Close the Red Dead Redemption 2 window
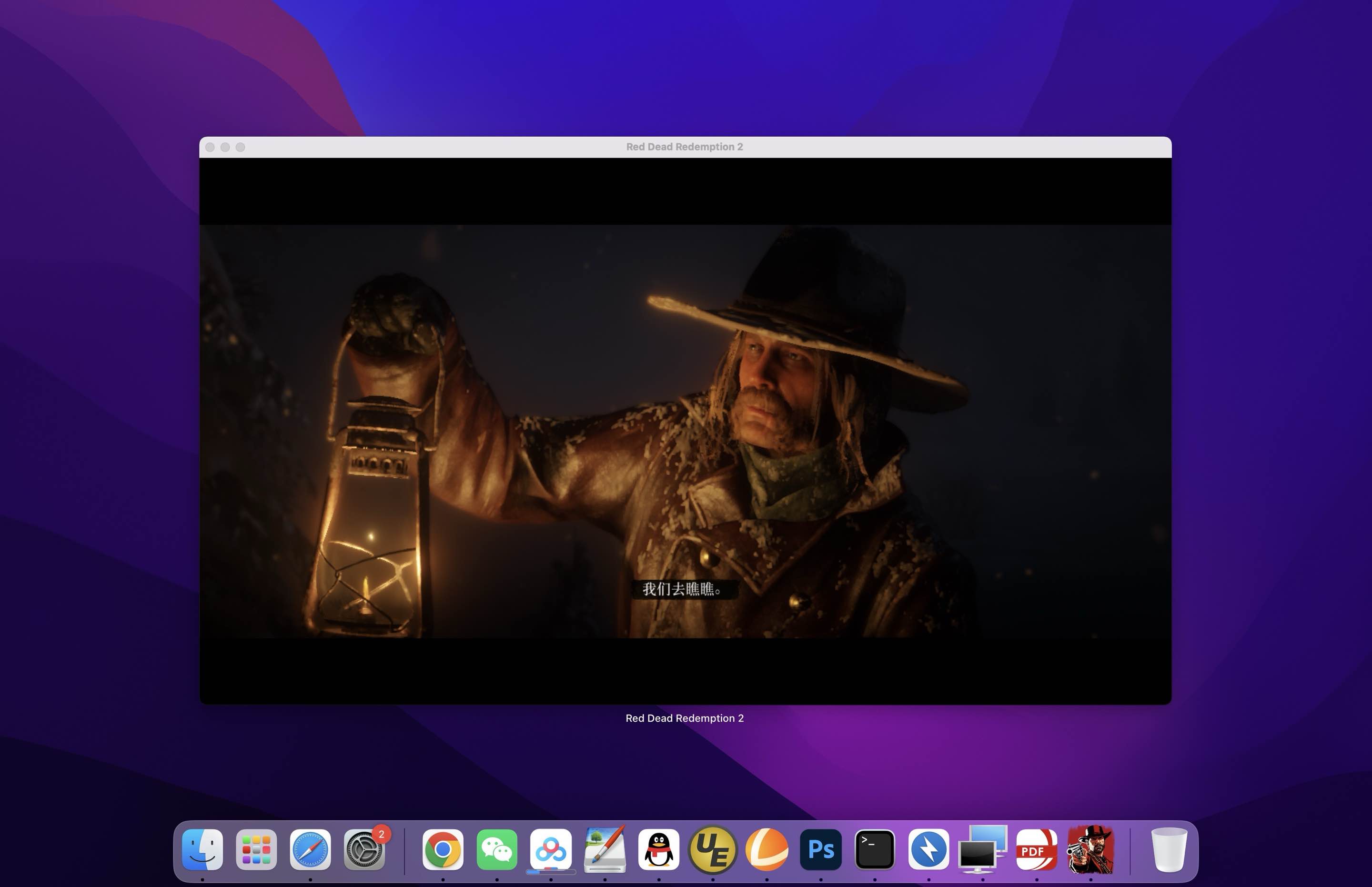This screenshot has height=887, width=1372. pos(210,148)
